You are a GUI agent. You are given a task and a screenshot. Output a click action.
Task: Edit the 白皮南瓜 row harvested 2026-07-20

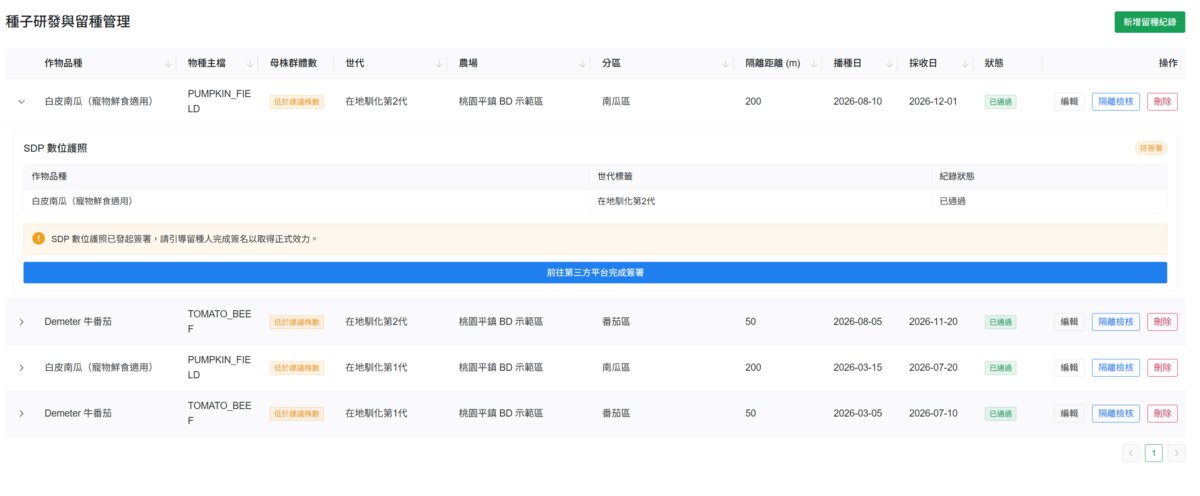(1069, 367)
